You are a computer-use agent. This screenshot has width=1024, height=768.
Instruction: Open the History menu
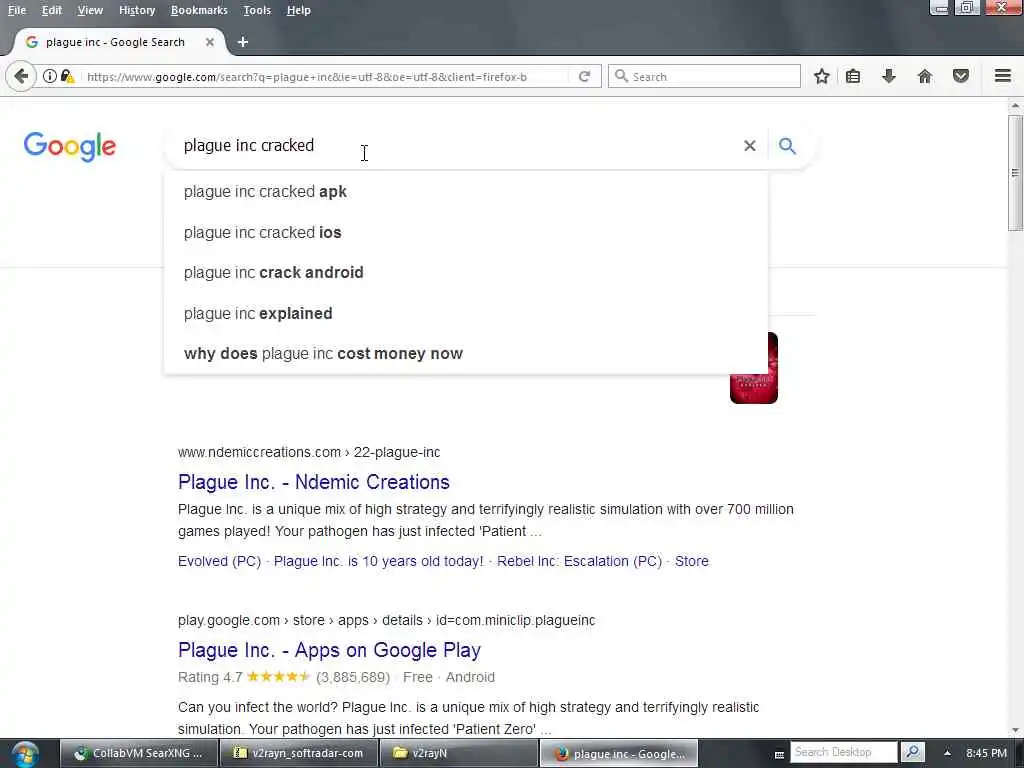pyautogui.click(x=137, y=10)
